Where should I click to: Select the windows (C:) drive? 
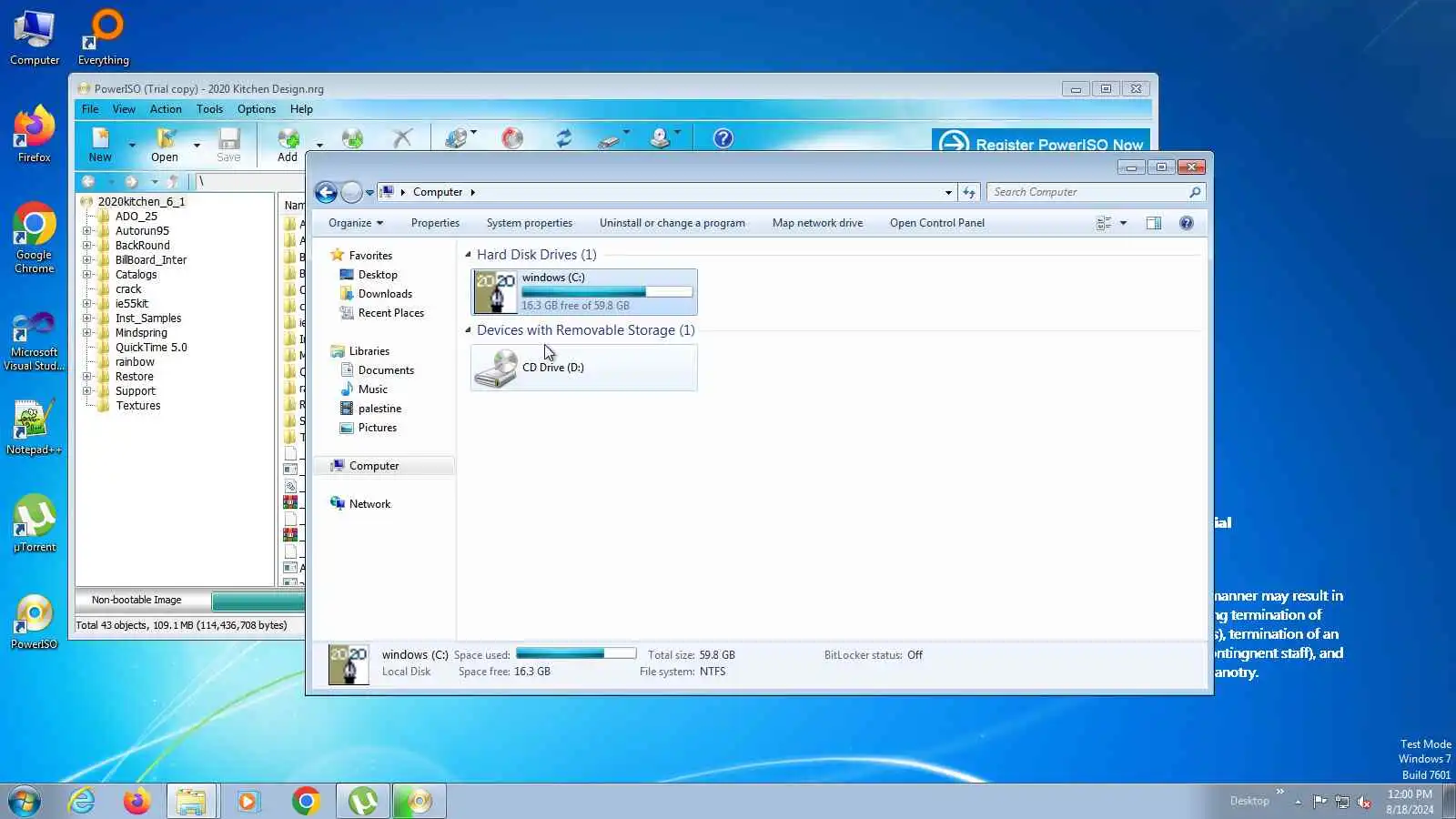(x=584, y=291)
